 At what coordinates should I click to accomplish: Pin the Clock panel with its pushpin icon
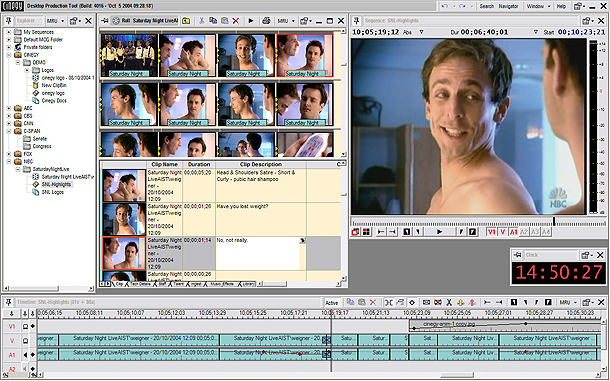tap(517, 255)
